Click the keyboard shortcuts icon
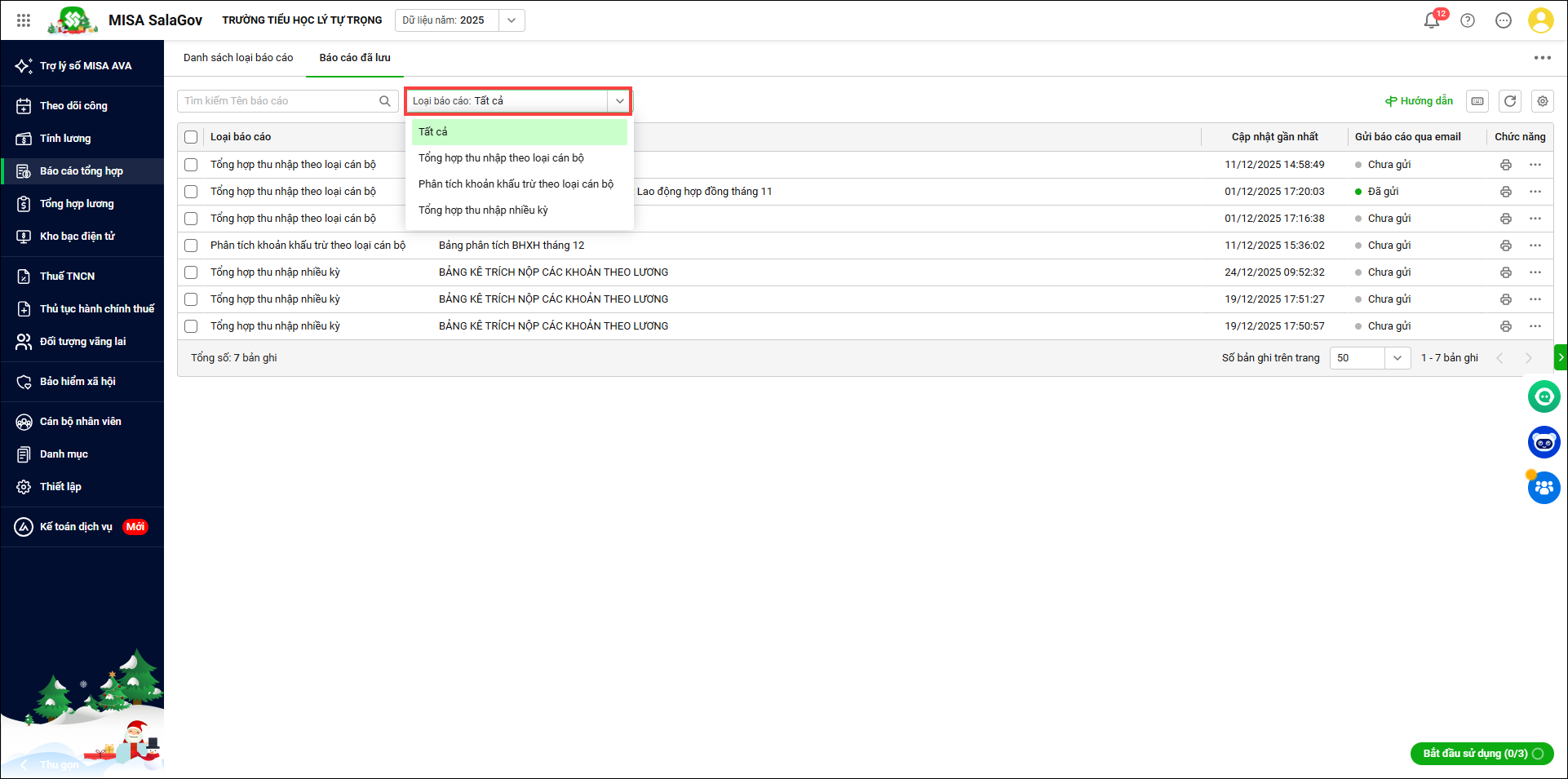The width and height of the screenshot is (1568, 779). pyautogui.click(x=1477, y=101)
